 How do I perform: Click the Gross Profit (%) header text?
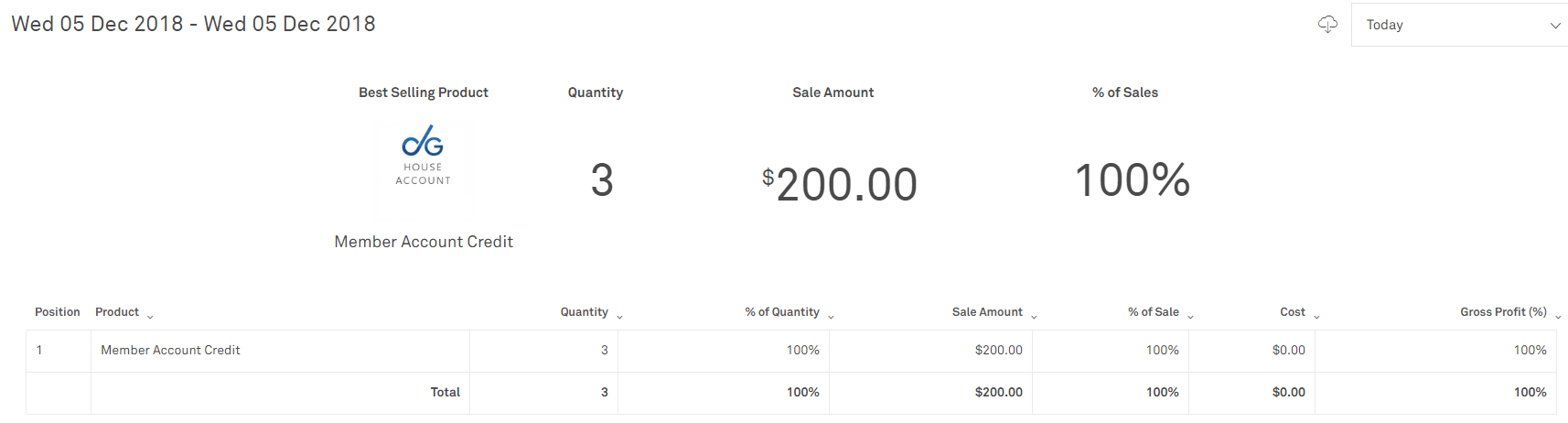coord(1503,312)
